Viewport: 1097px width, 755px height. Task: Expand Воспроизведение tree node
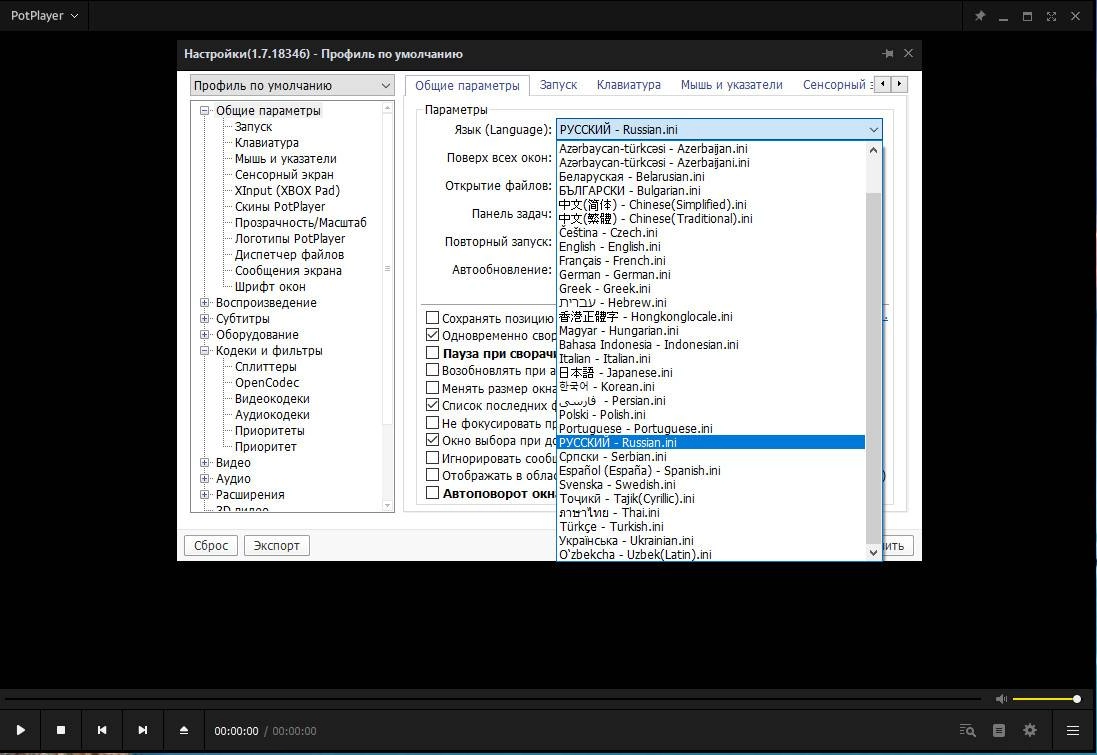[x=205, y=303]
